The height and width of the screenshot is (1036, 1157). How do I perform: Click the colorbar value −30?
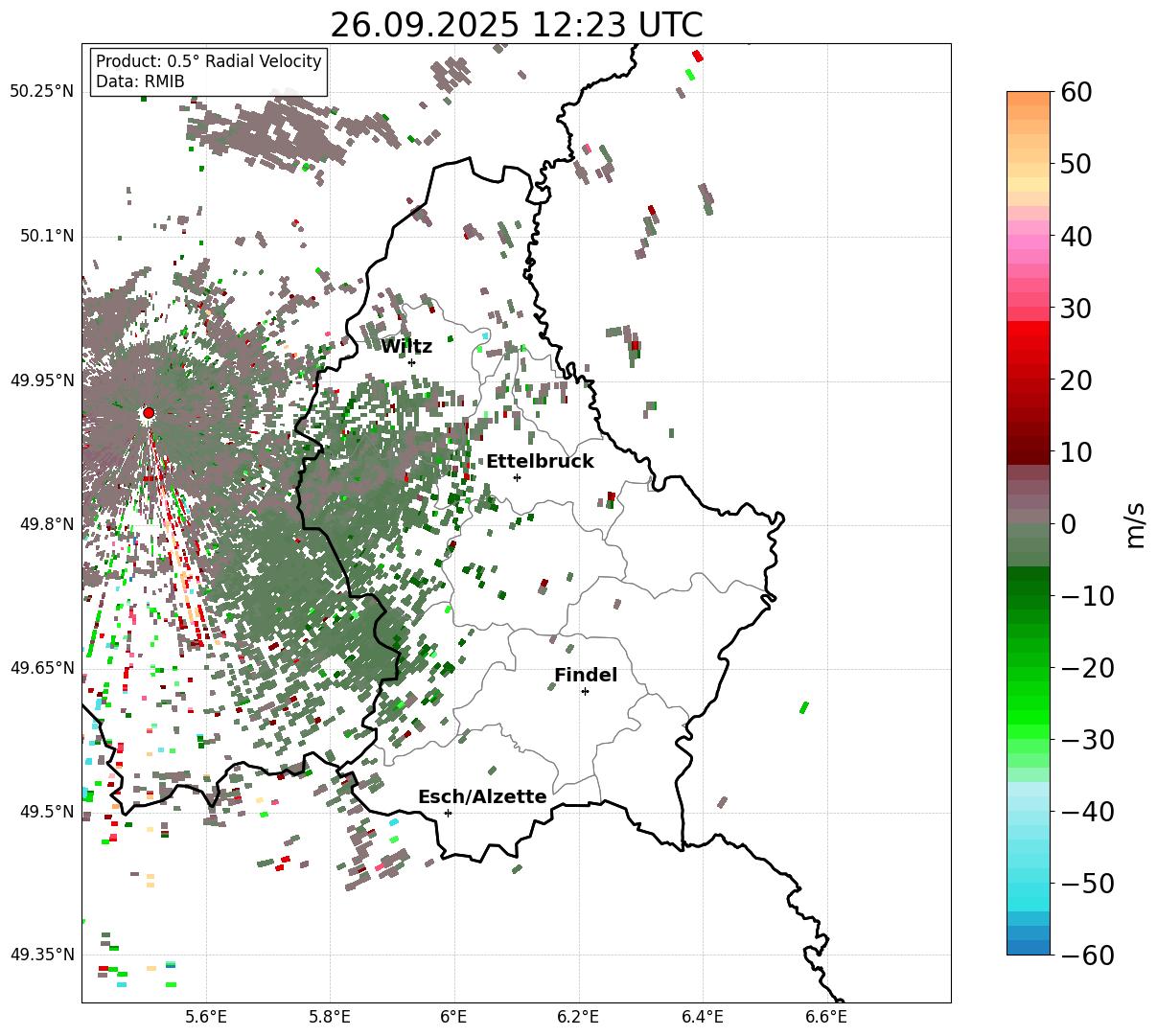pos(1087,740)
